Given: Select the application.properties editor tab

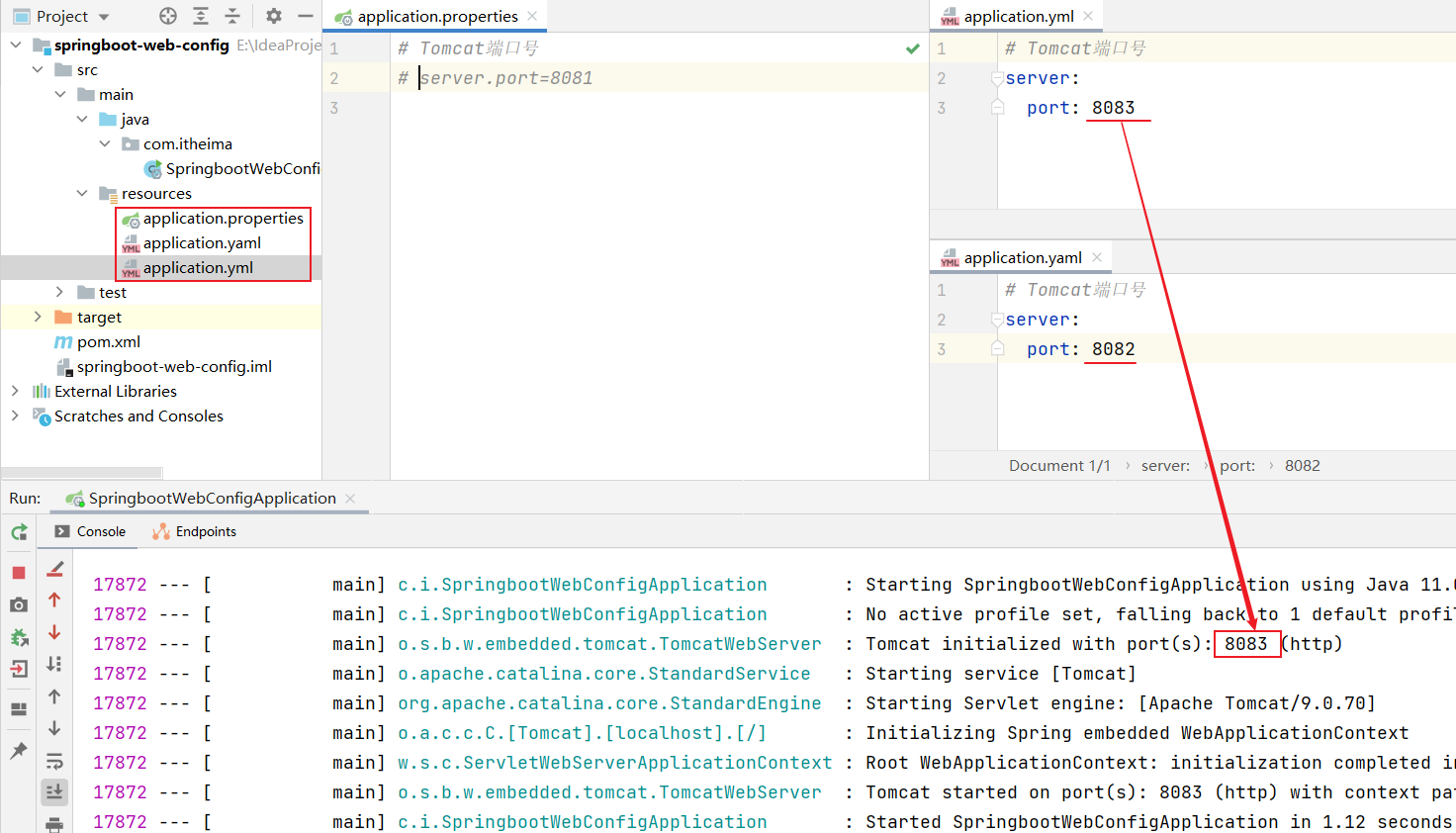Looking at the screenshot, I should [436, 16].
